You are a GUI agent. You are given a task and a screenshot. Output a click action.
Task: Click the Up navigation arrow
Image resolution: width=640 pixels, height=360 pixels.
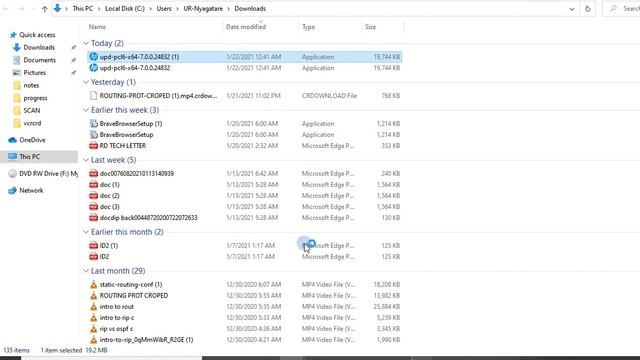44,9
